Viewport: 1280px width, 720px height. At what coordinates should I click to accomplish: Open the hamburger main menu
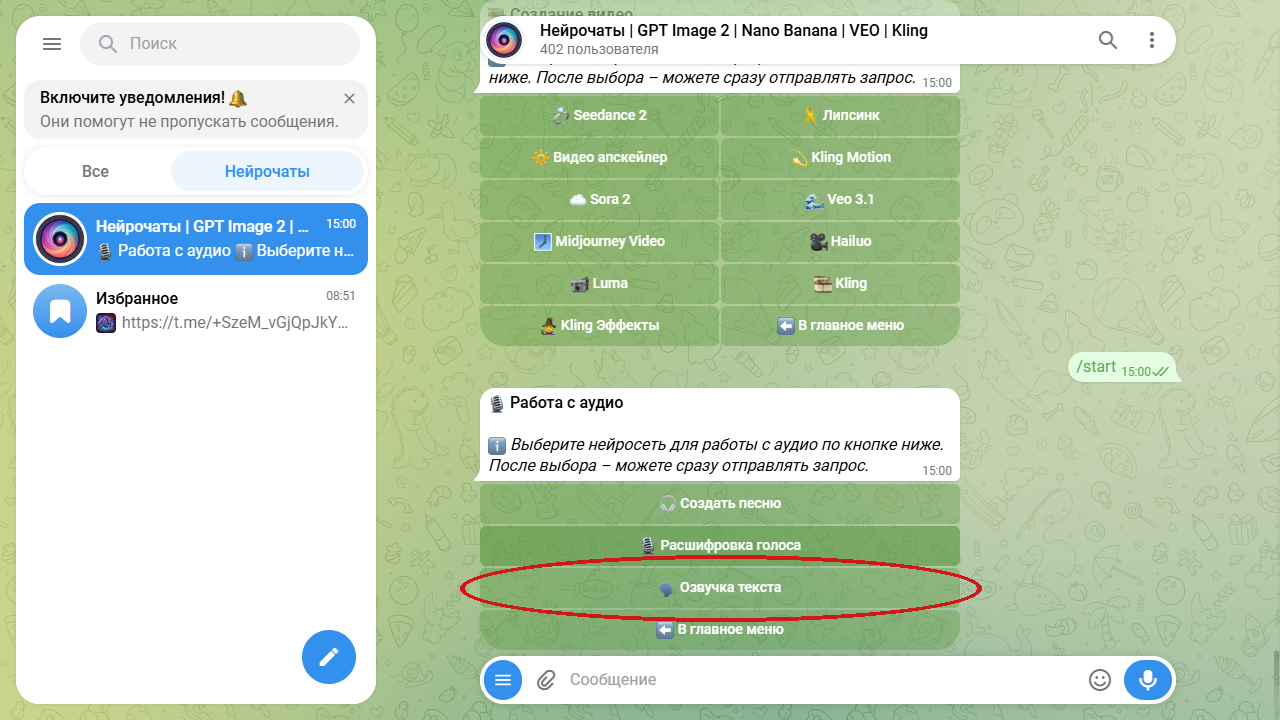(52, 44)
